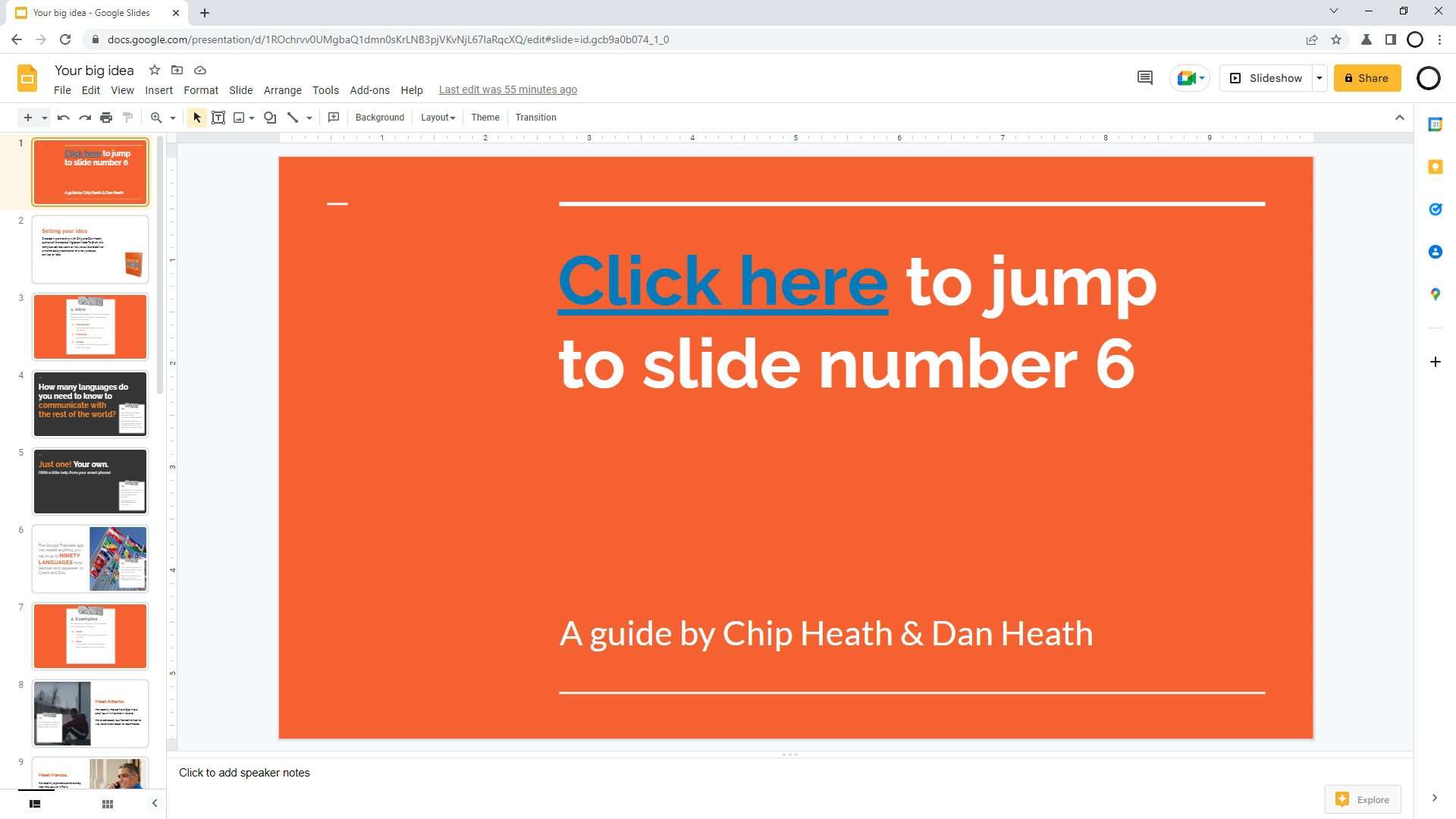This screenshot has width=1456, height=819.
Task: Click the Background color swatch button
Action: 380,117
